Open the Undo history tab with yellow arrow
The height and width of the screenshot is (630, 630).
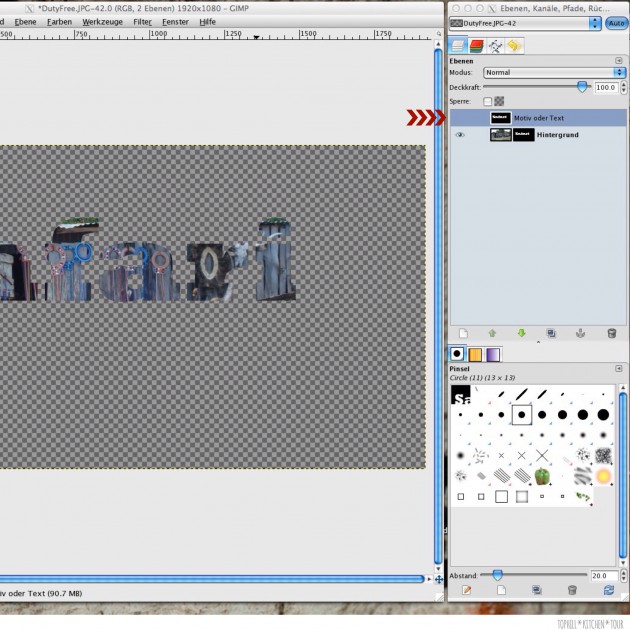(514, 46)
